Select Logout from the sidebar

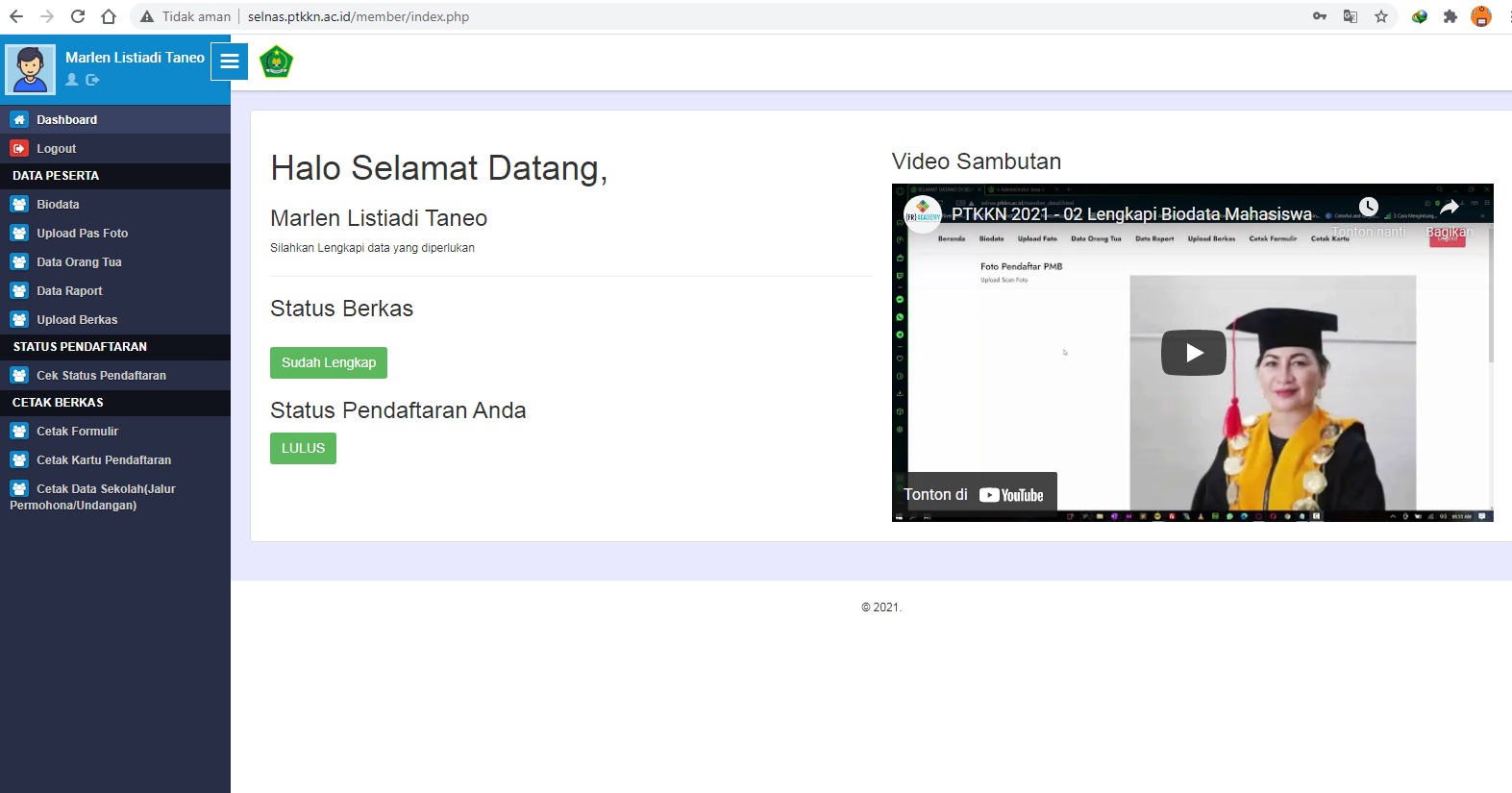tap(56, 149)
